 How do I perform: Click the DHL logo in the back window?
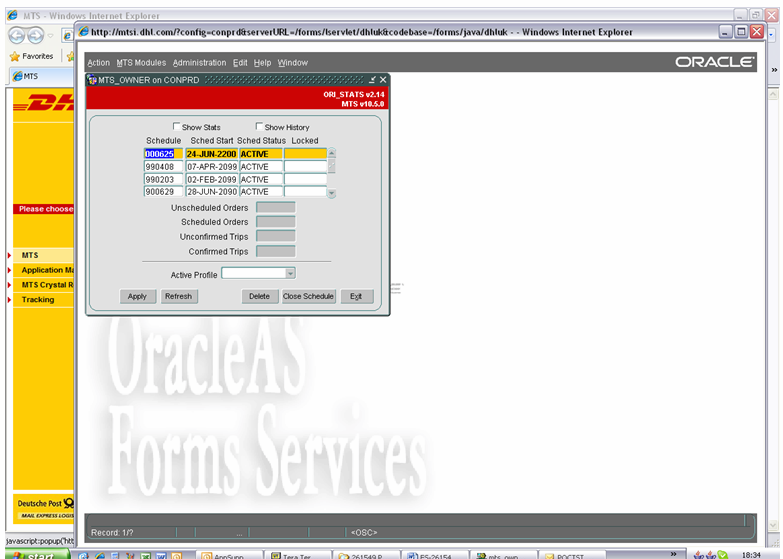[43, 103]
